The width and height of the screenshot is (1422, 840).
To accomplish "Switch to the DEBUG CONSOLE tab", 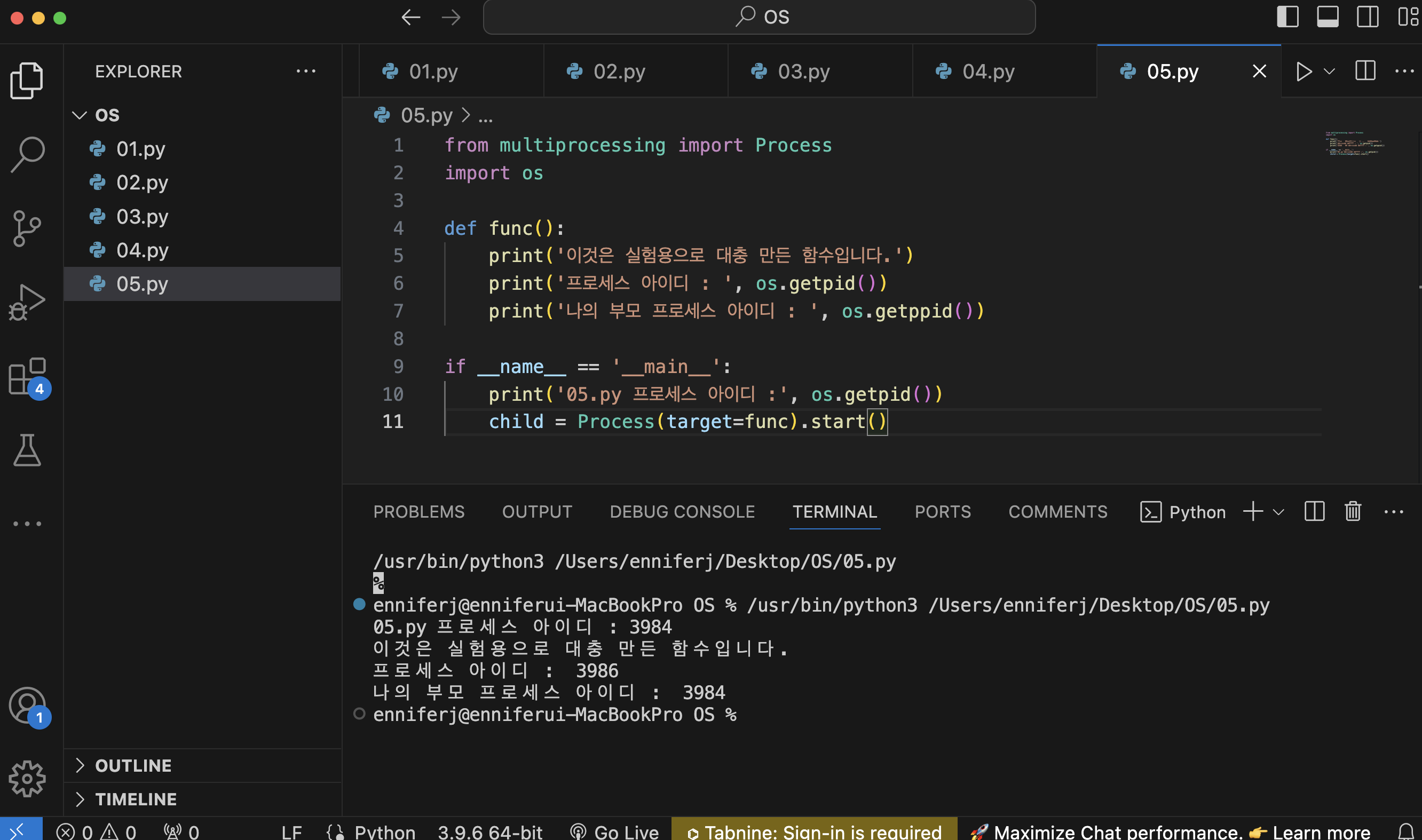I will point(682,512).
